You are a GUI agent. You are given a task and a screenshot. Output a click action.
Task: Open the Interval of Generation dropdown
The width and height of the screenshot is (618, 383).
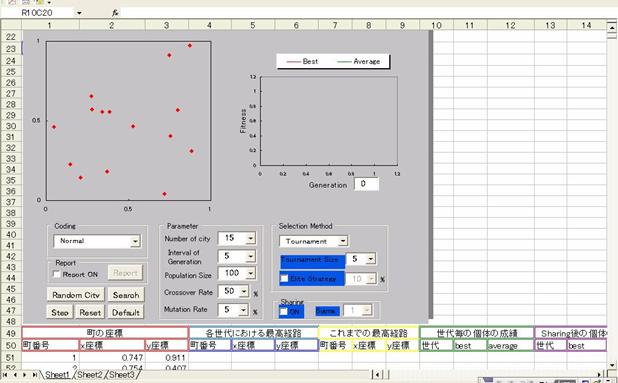point(251,257)
